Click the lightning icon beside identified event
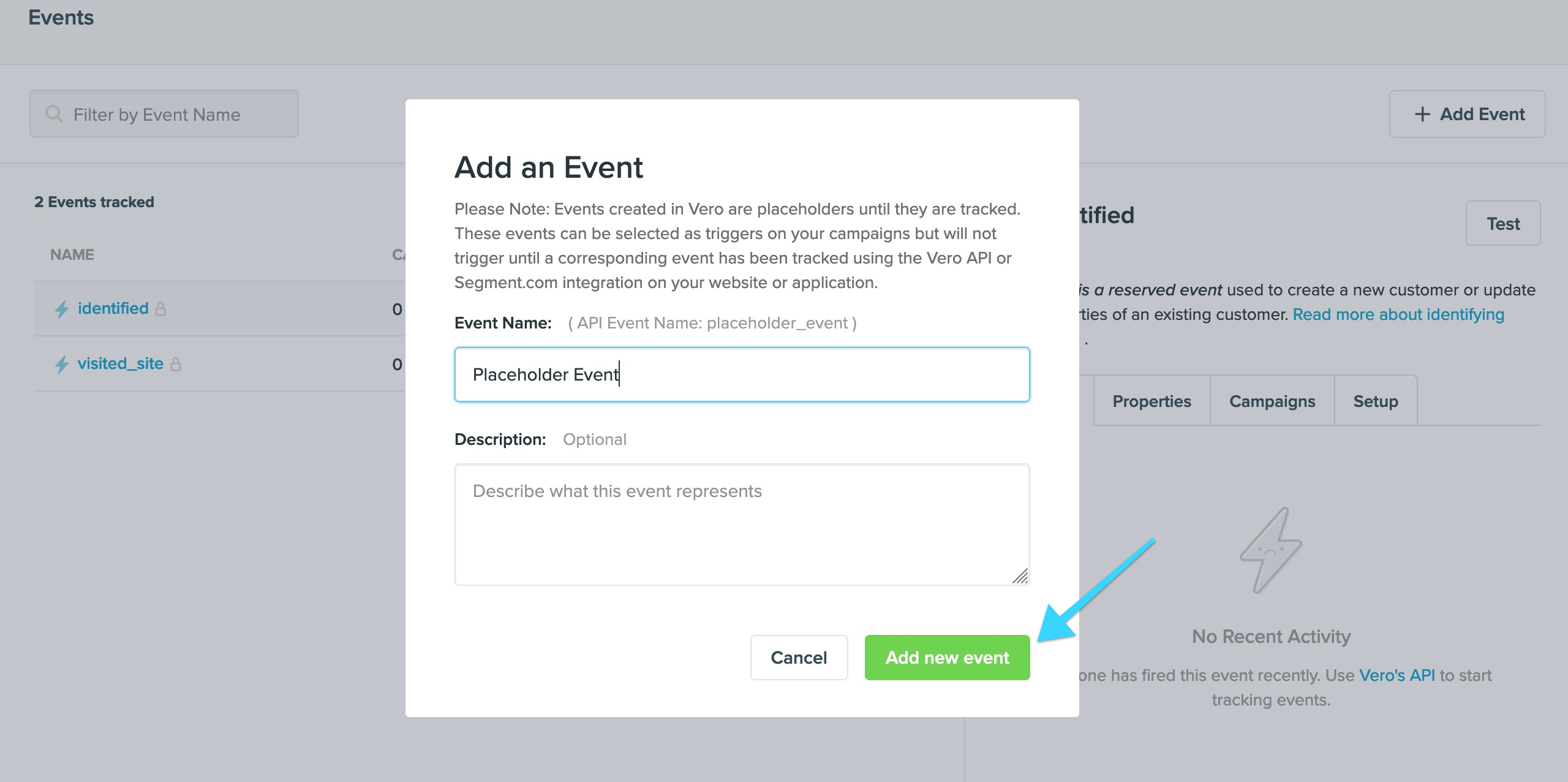 tap(62, 308)
